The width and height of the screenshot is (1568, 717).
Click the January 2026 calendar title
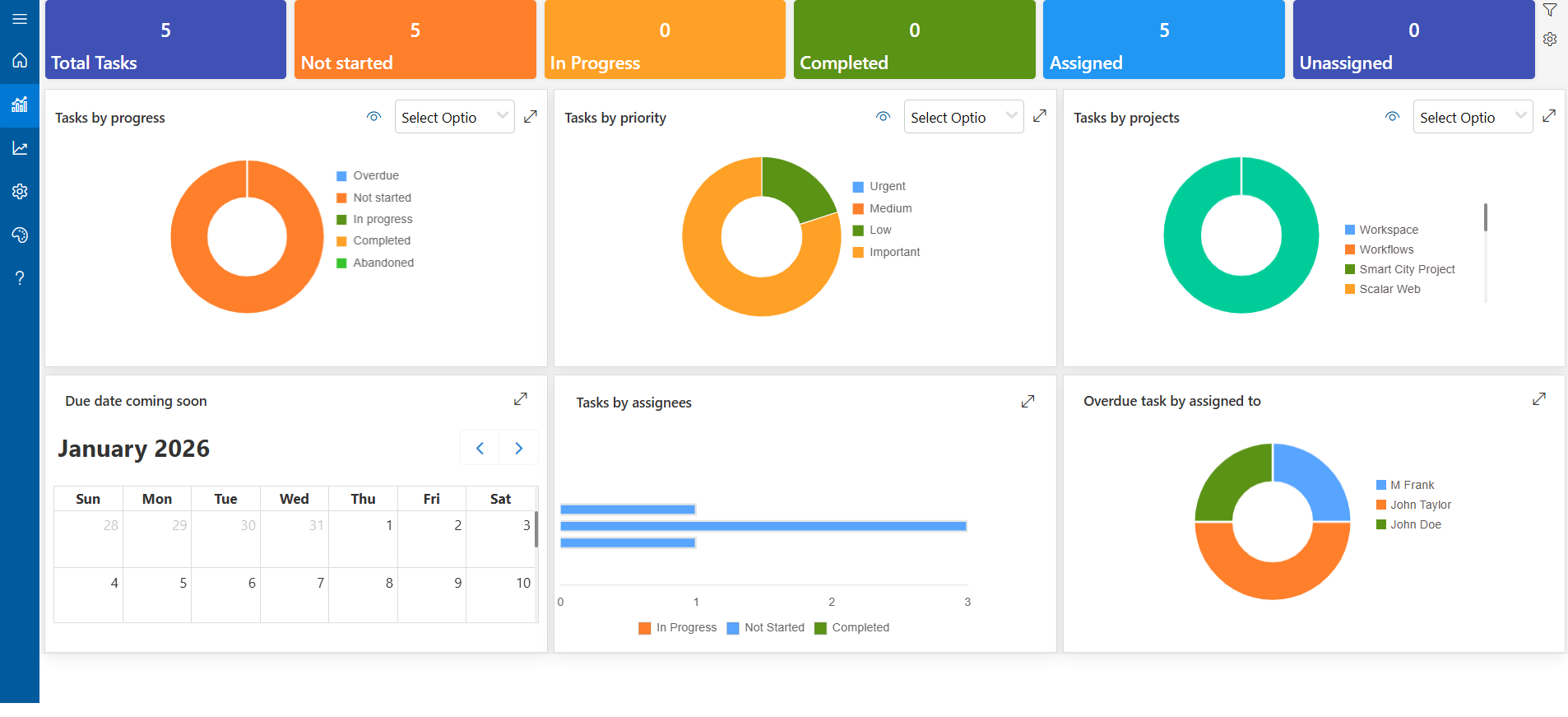[x=134, y=449]
